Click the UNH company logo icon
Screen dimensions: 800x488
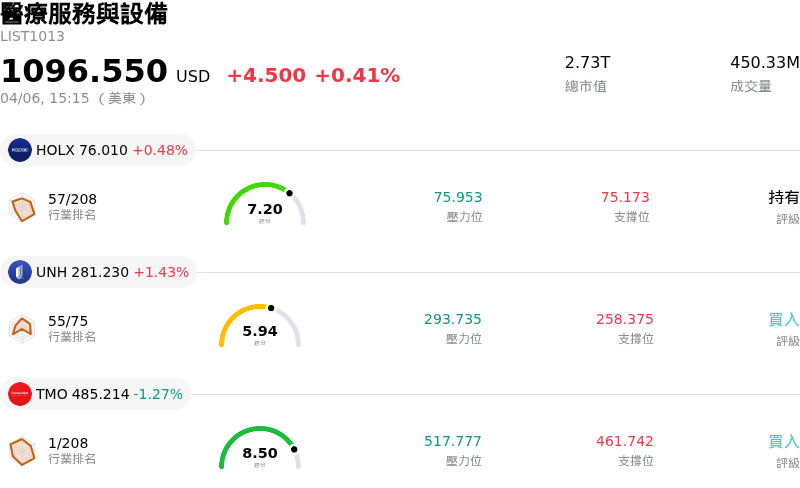click(20, 272)
